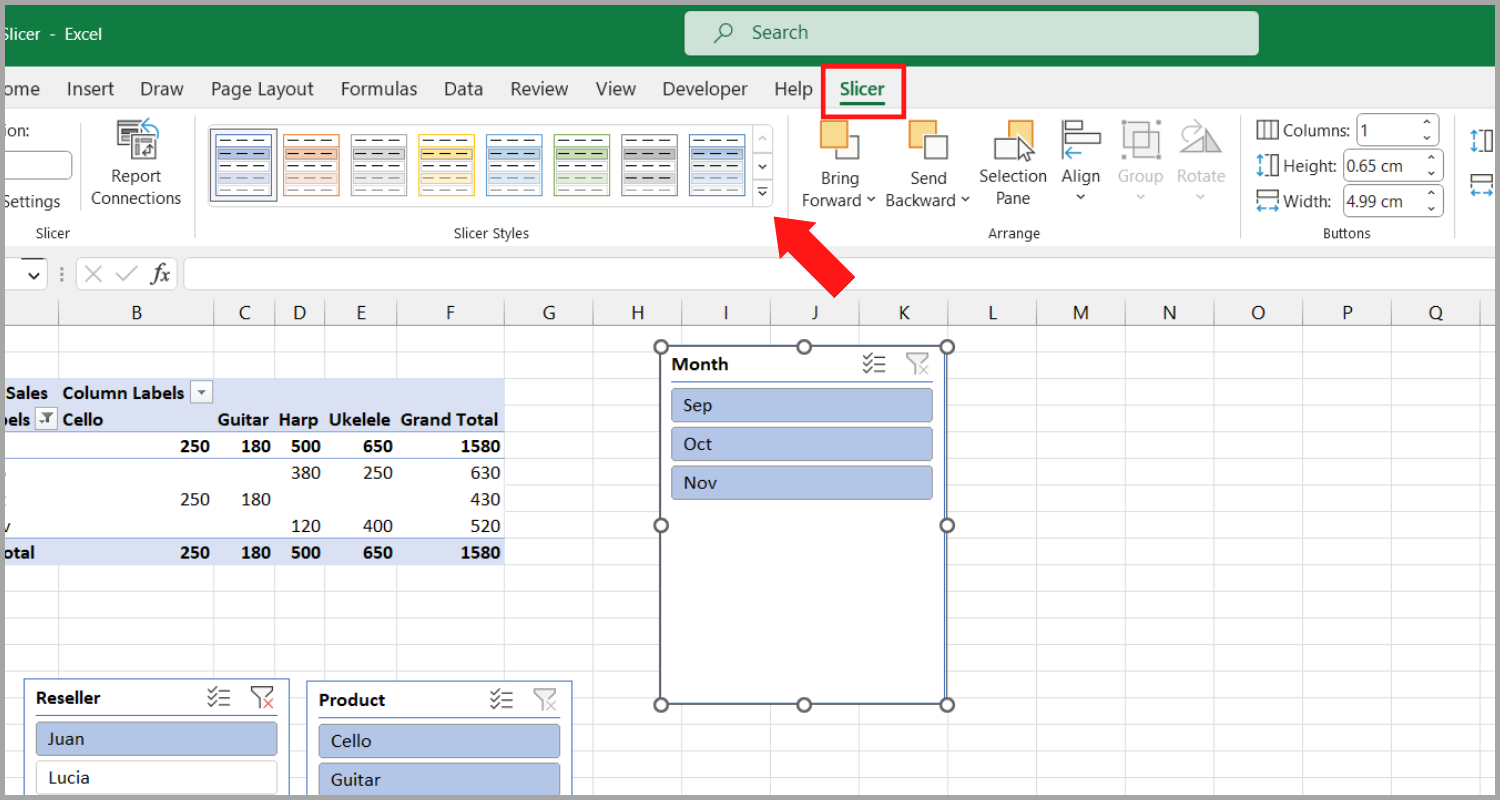Clear the filter on the Product slicer
The height and width of the screenshot is (800, 1500).
click(x=545, y=700)
